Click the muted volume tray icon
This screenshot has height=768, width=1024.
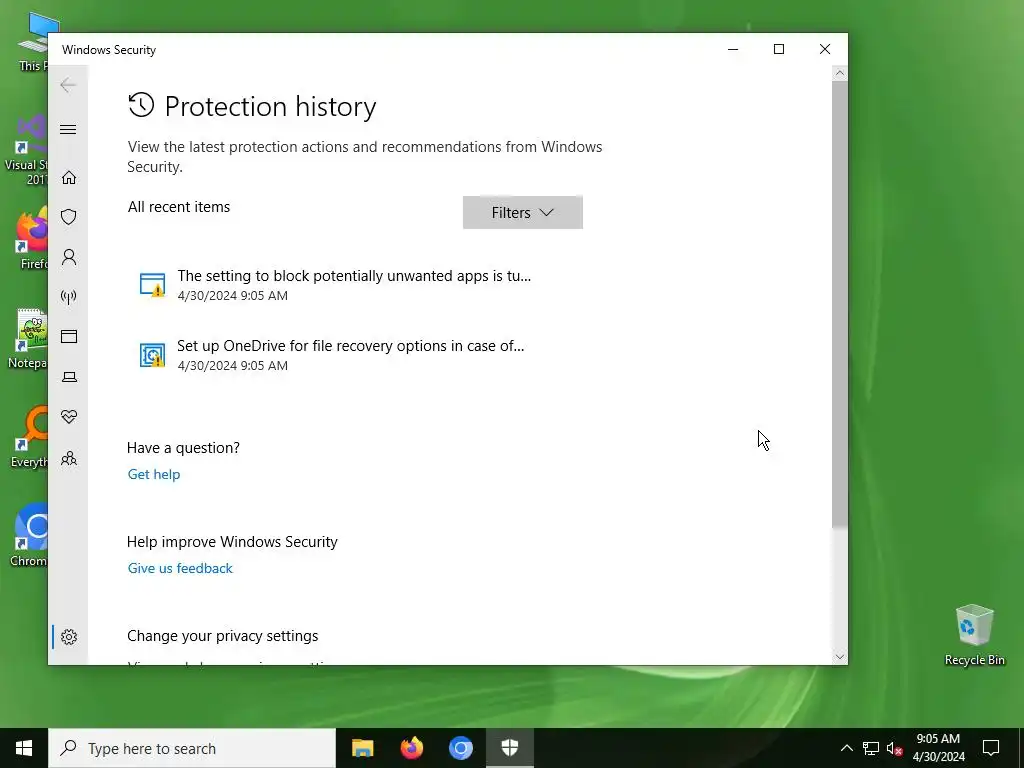pyautogui.click(x=895, y=748)
